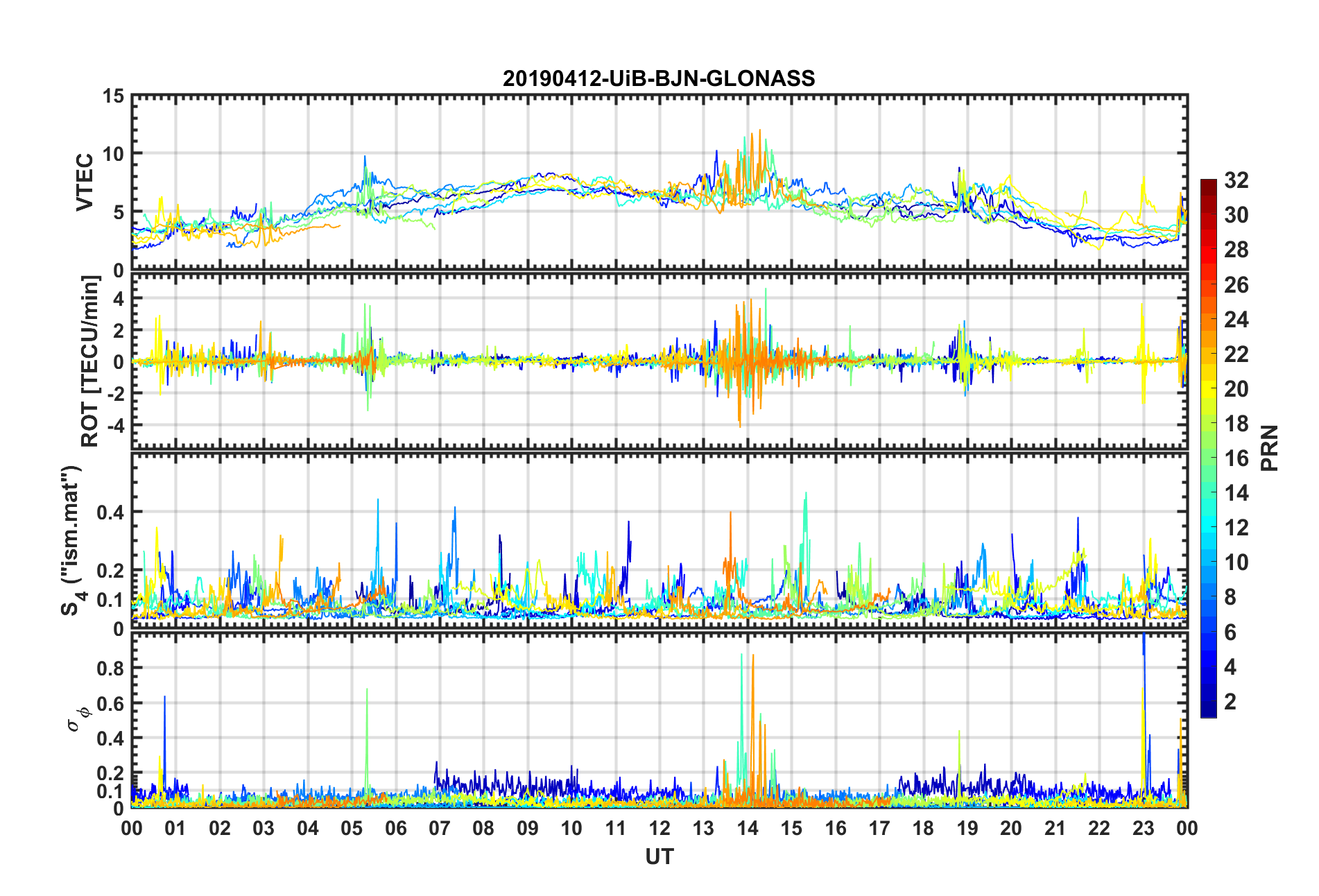The height and width of the screenshot is (896, 1319).
Task: Select the 09 hour tick on UT axis
Action: coord(528,828)
